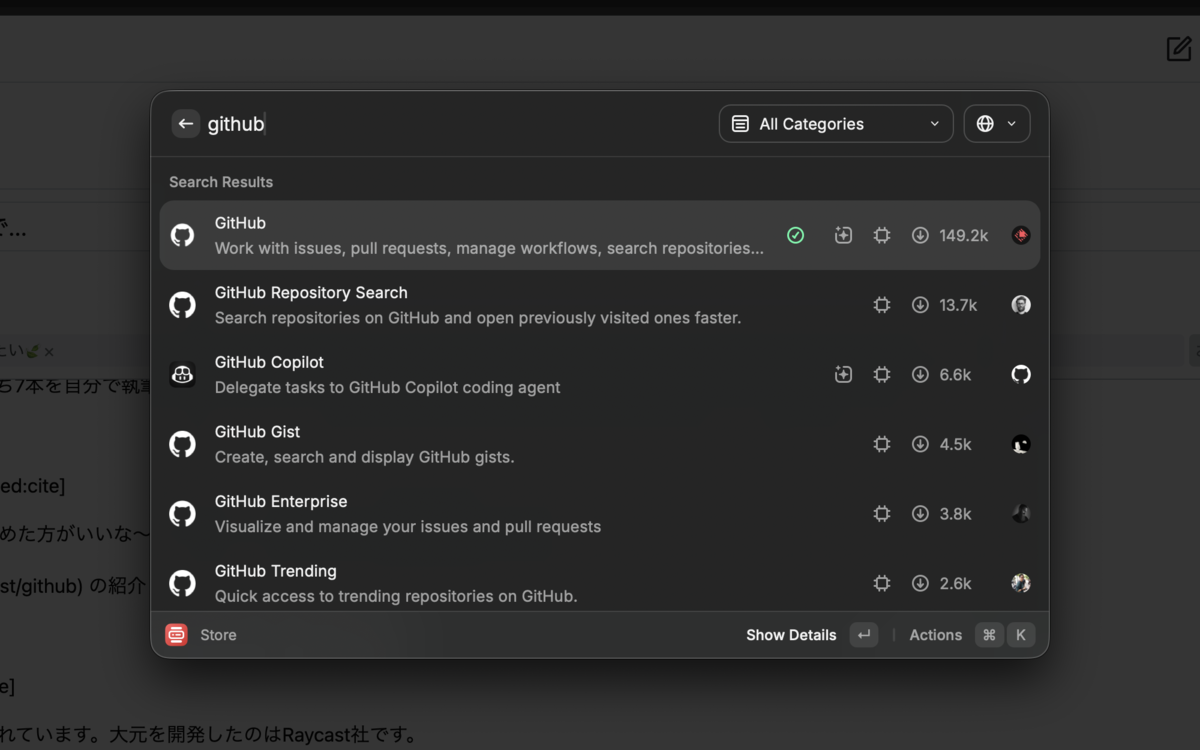Open the Actions menu in footer
Viewport: 1200px width, 750px height.
[x=935, y=635]
